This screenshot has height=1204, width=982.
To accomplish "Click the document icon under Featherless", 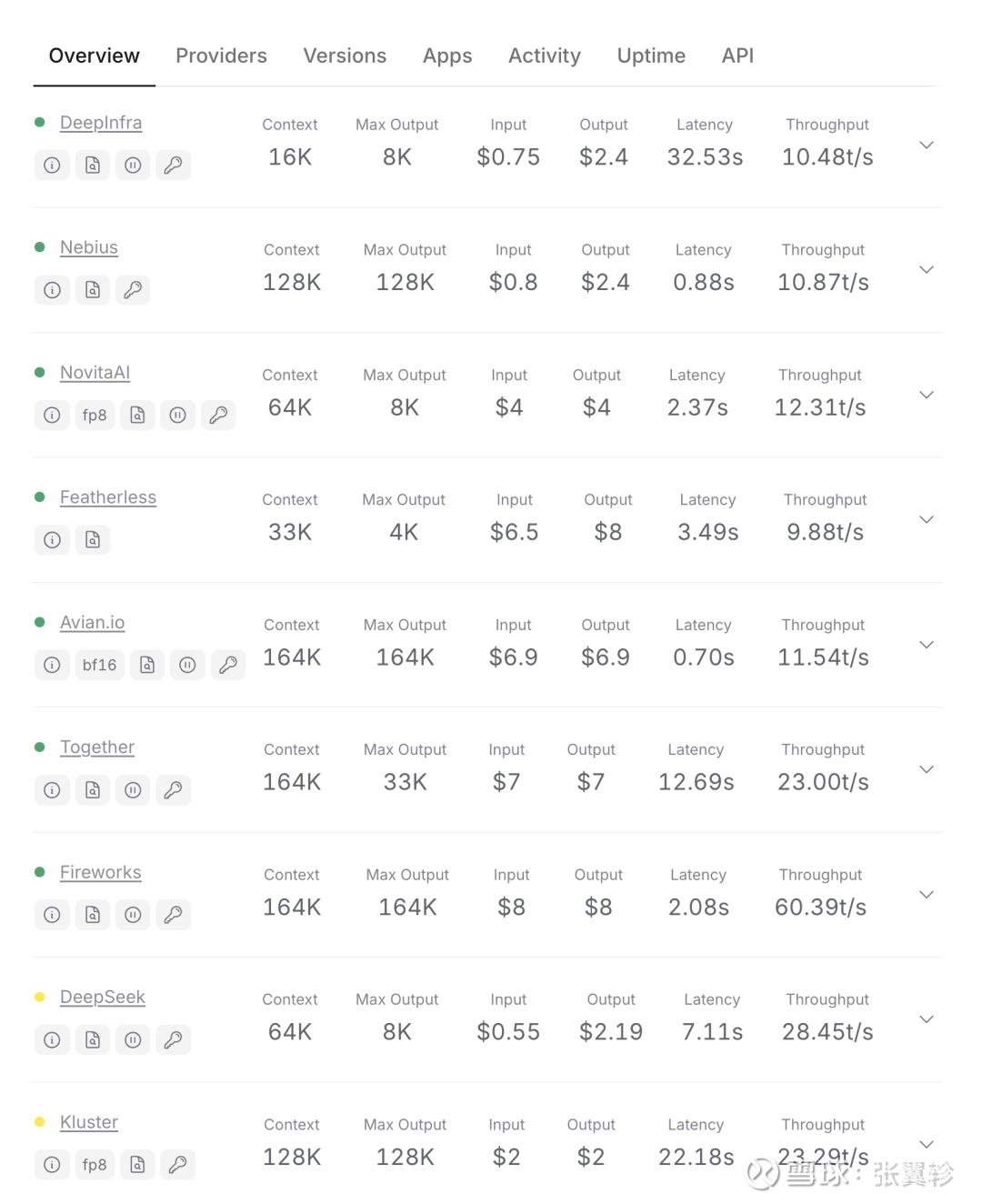I will click(93, 540).
